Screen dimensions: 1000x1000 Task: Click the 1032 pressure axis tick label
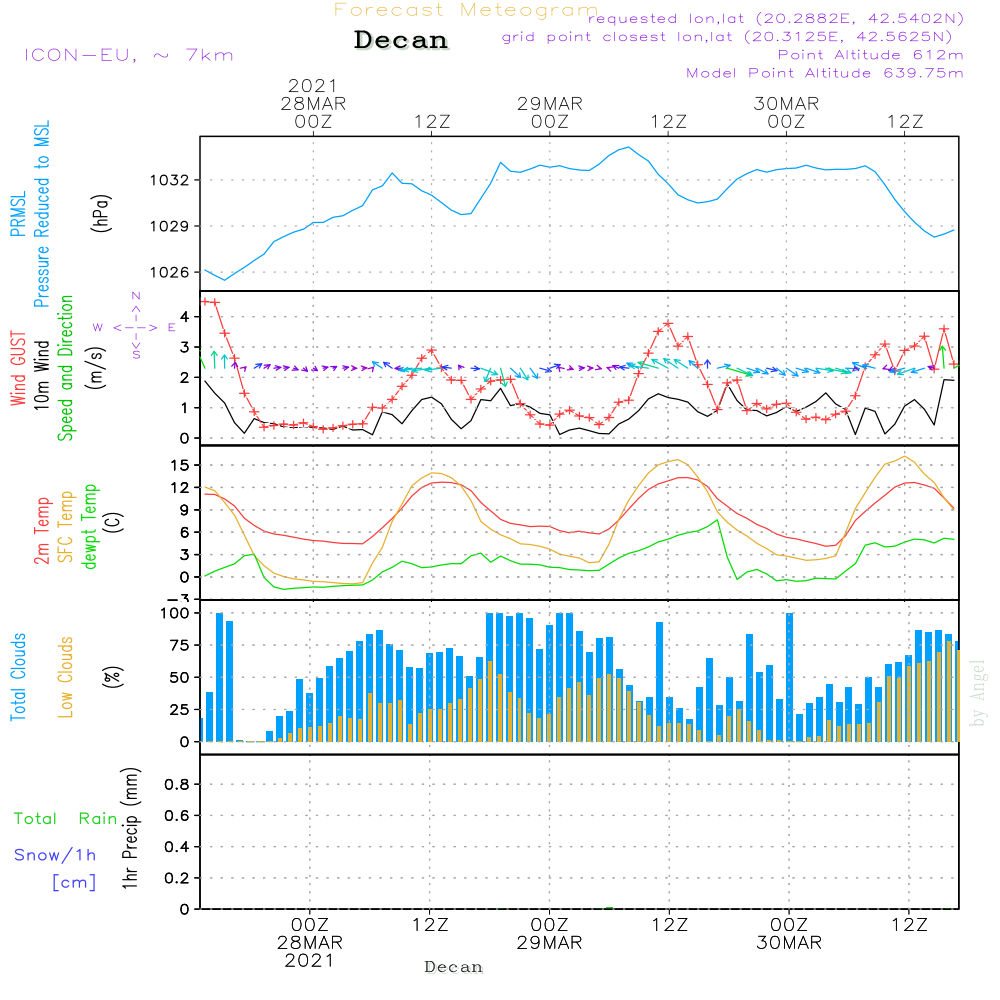(168, 180)
